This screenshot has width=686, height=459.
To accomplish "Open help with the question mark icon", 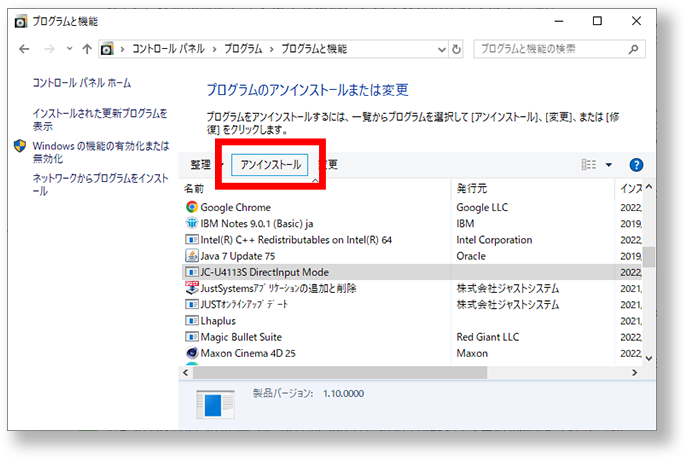I will 636,165.
